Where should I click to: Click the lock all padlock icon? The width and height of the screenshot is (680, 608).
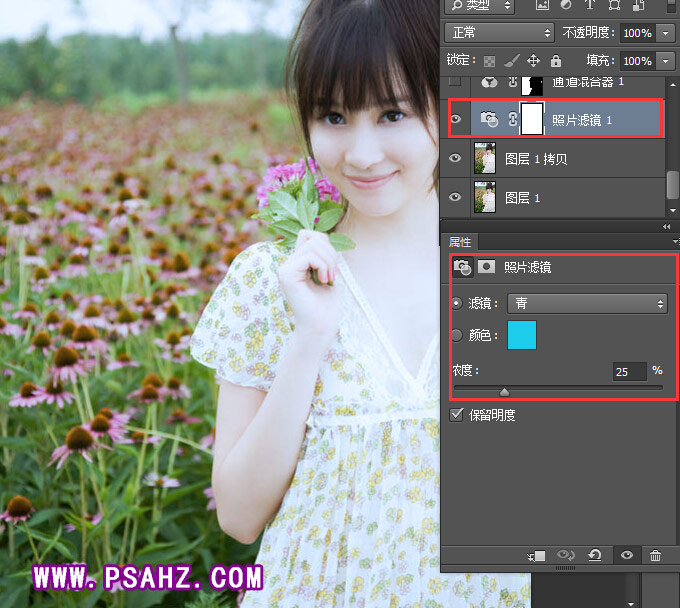tap(555, 61)
